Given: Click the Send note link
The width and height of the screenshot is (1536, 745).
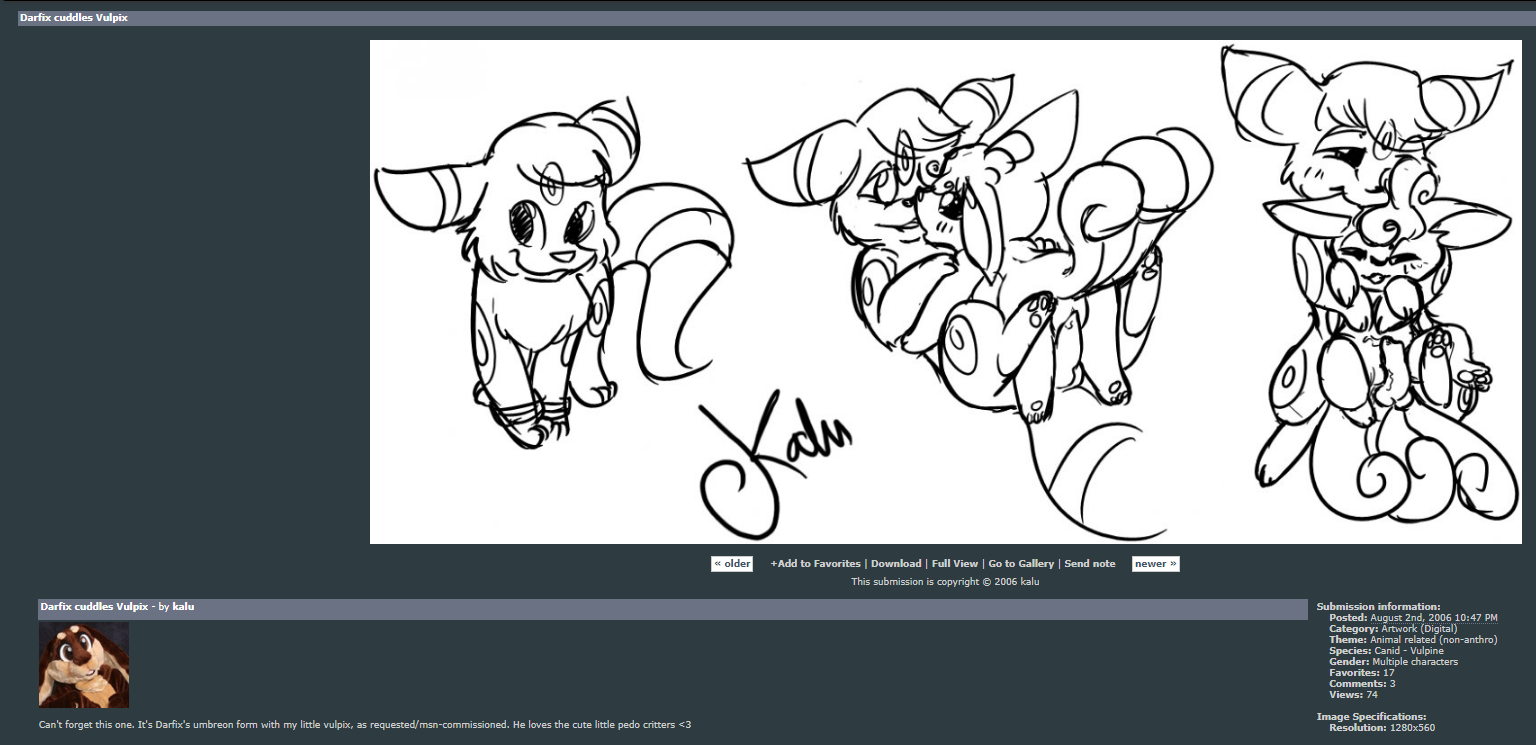Looking at the screenshot, I should [1090, 564].
